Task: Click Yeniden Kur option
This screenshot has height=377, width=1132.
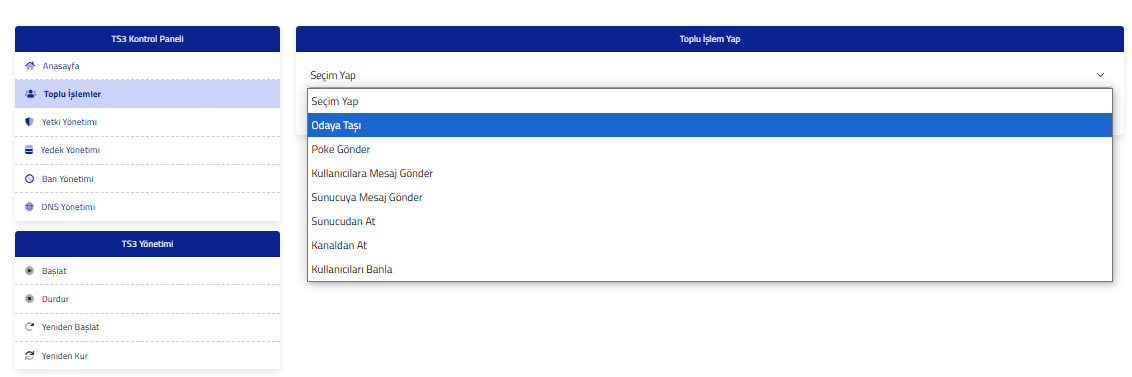Action: 147,356
